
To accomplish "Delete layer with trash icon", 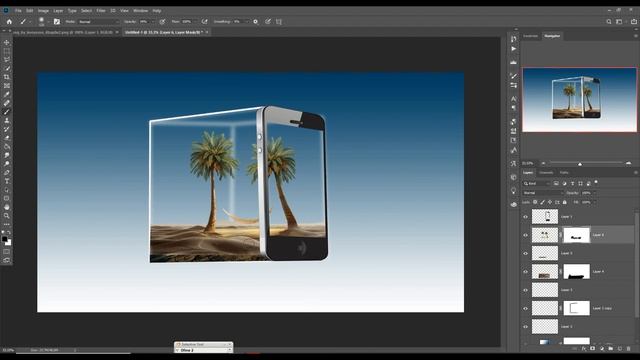I will click(629, 349).
